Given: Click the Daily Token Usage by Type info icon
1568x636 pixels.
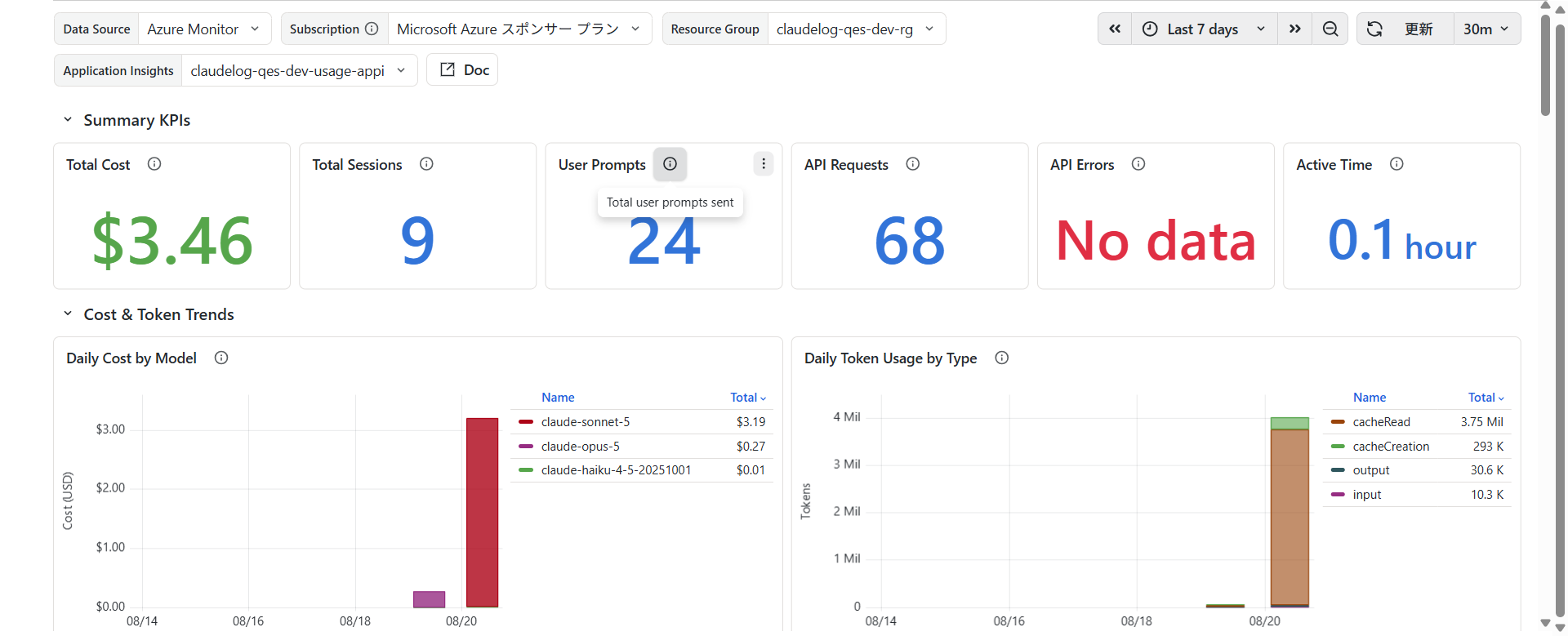Looking at the screenshot, I should (1002, 358).
